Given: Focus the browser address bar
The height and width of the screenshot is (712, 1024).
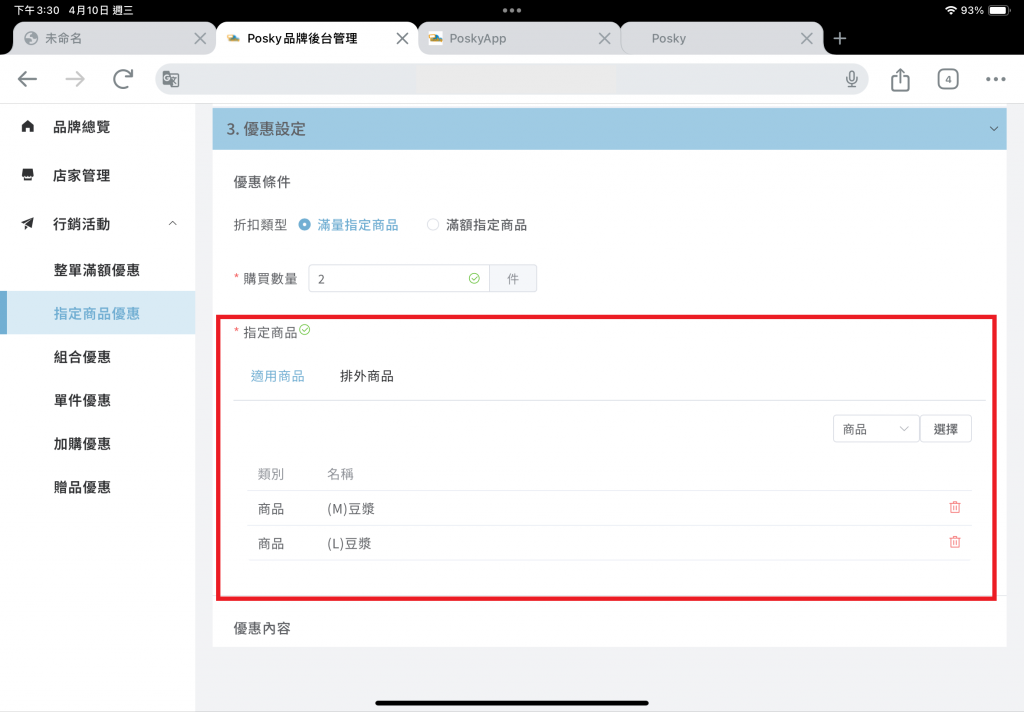Looking at the screenshot, I should (x=512, y=79).
